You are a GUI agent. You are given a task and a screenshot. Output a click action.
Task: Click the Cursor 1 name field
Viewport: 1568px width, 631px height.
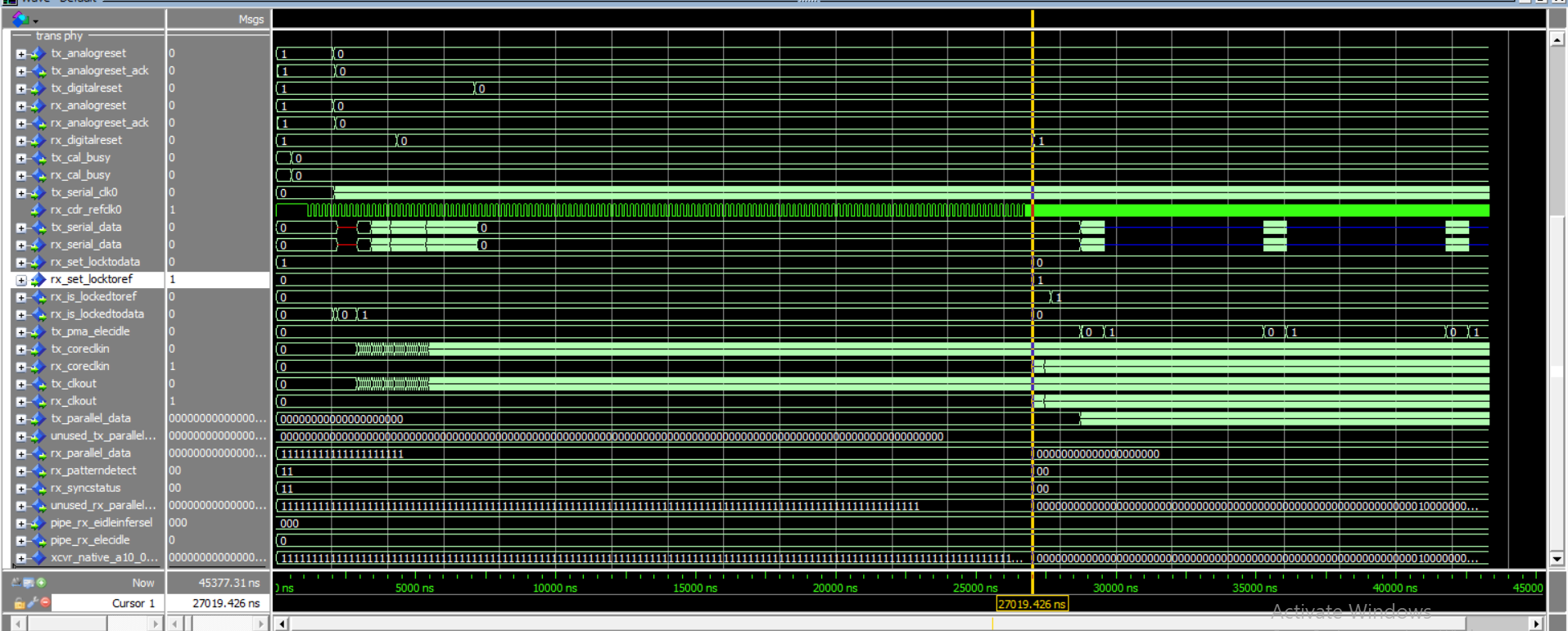108,603
